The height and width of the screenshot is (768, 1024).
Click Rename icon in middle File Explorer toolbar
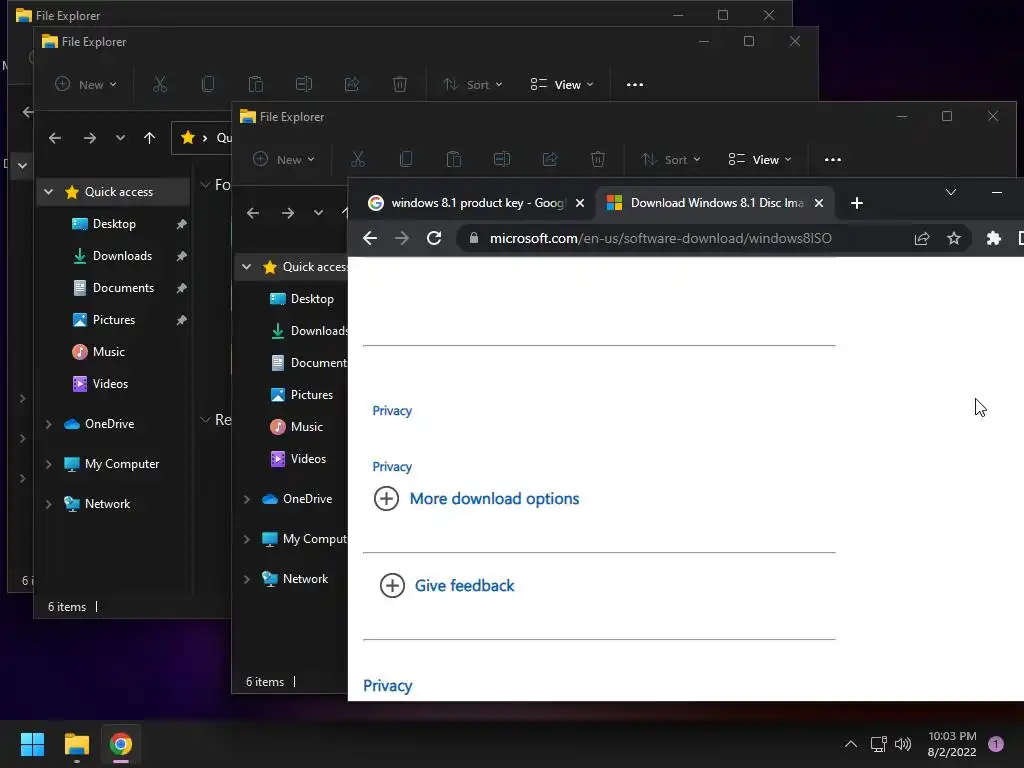[x=304, y=84]
